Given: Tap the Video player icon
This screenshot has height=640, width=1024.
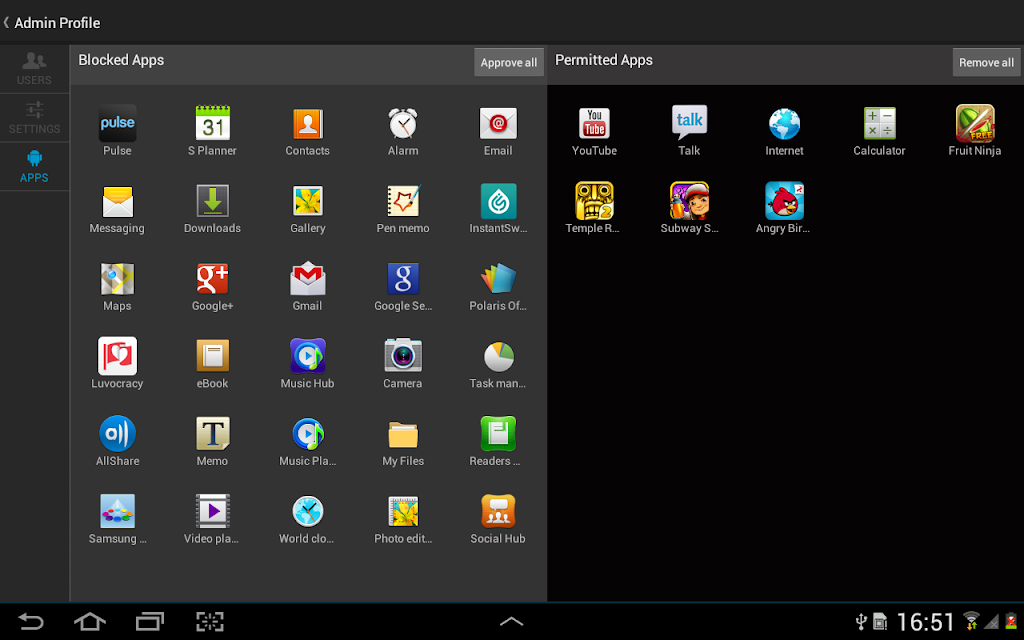Looking at the screenshot, I should [x=213, y=511].
